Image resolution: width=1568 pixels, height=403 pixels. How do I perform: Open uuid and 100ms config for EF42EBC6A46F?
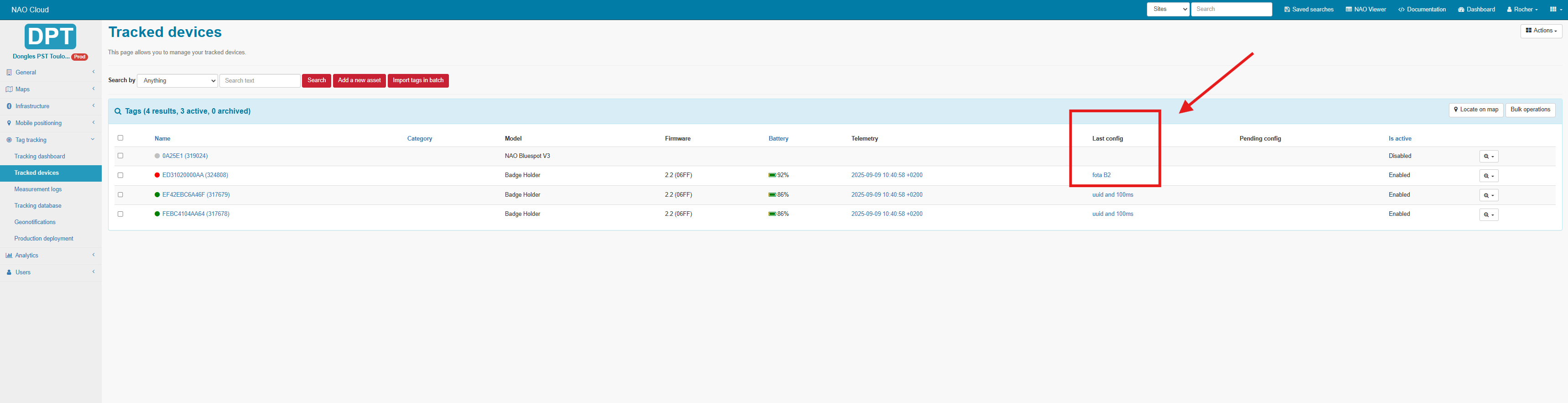point(1113,195)
